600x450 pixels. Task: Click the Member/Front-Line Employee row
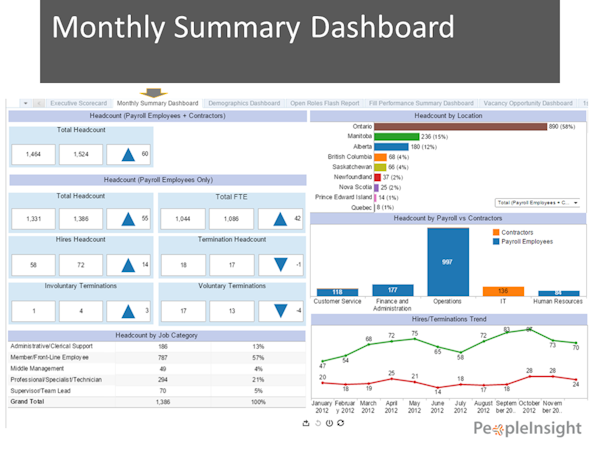pyautogui.click(x=157, y=357)
